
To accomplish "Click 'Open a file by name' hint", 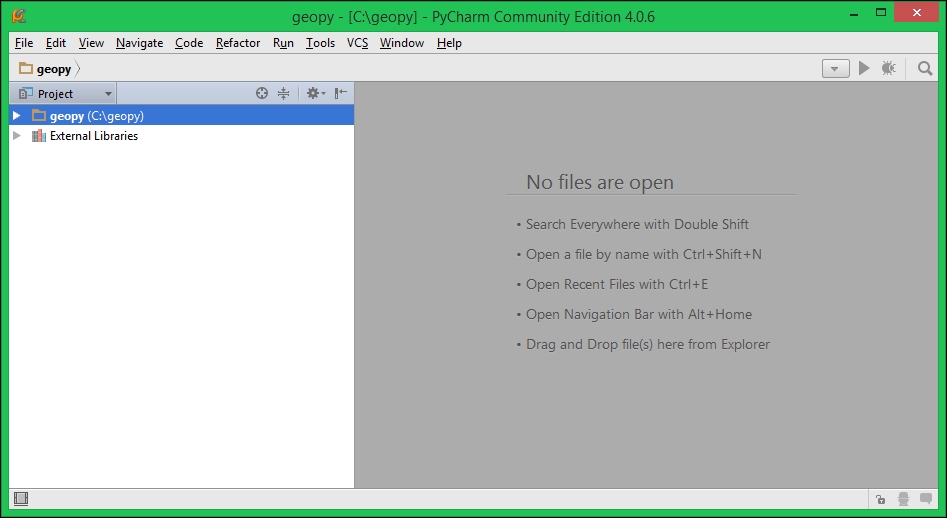I will 644,254.
